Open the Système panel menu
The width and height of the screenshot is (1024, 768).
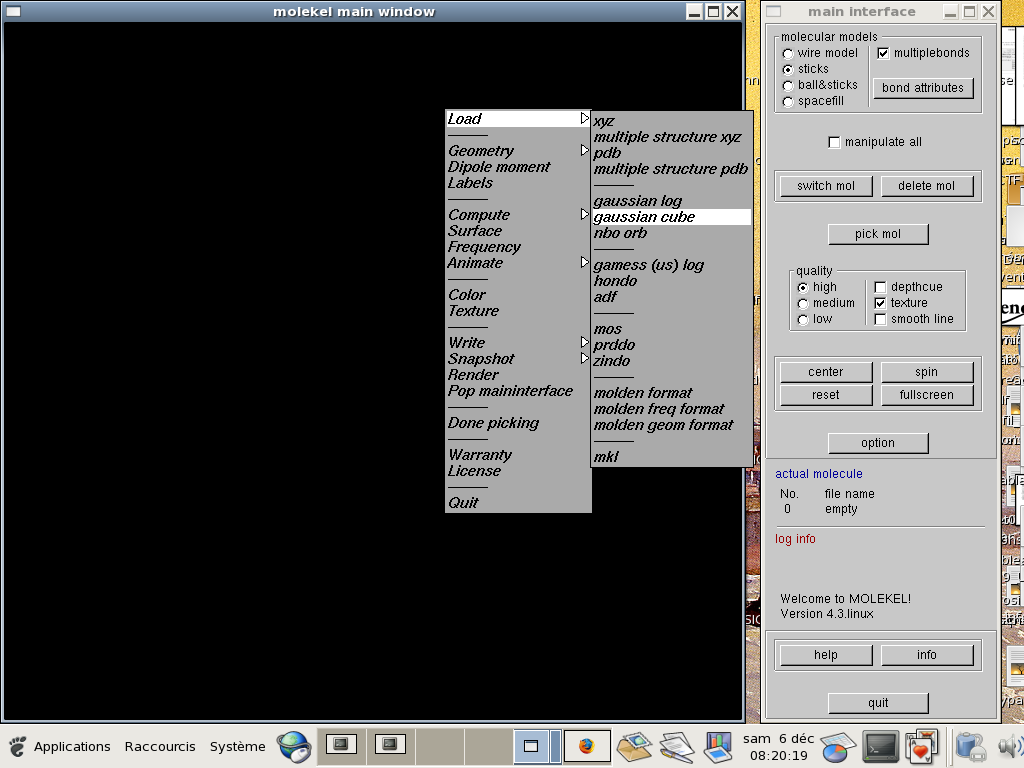(238, 746)
